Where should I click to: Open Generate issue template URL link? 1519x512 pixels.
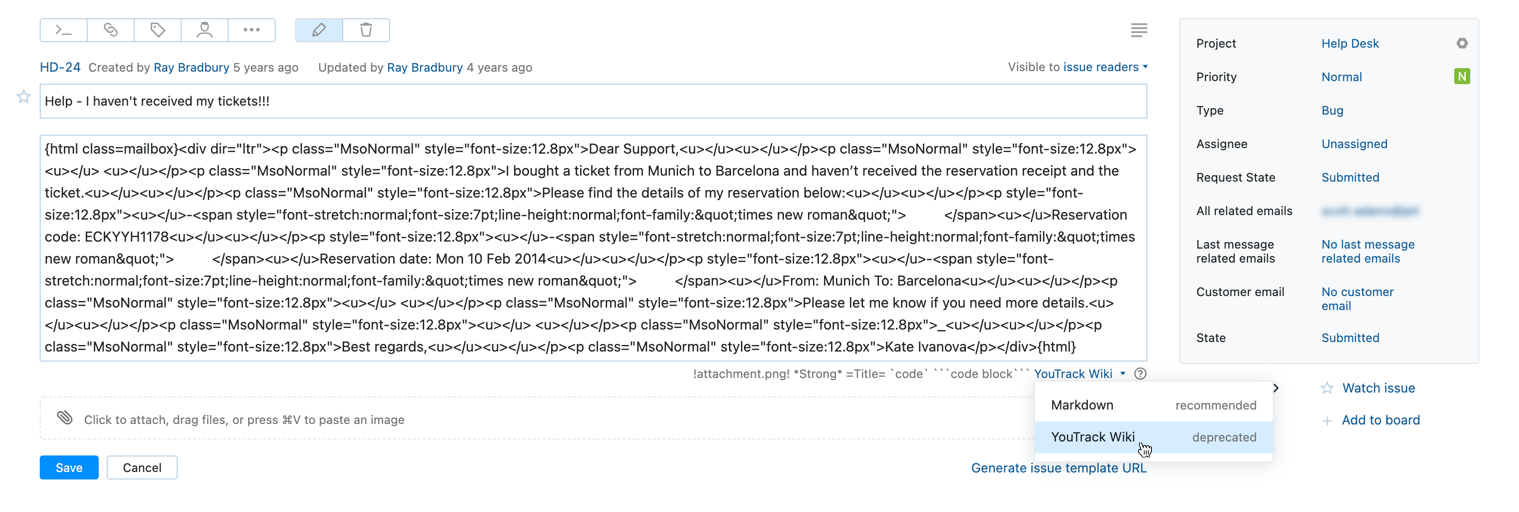click(1058, 468)
